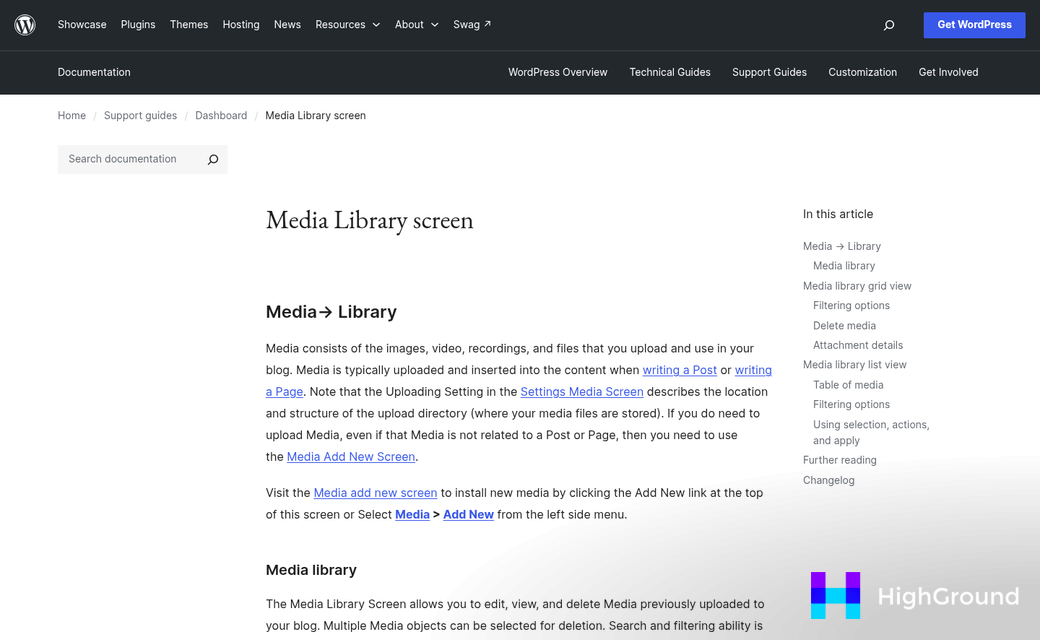
Task: Open the Swag external link
Action: coord(472,25)
